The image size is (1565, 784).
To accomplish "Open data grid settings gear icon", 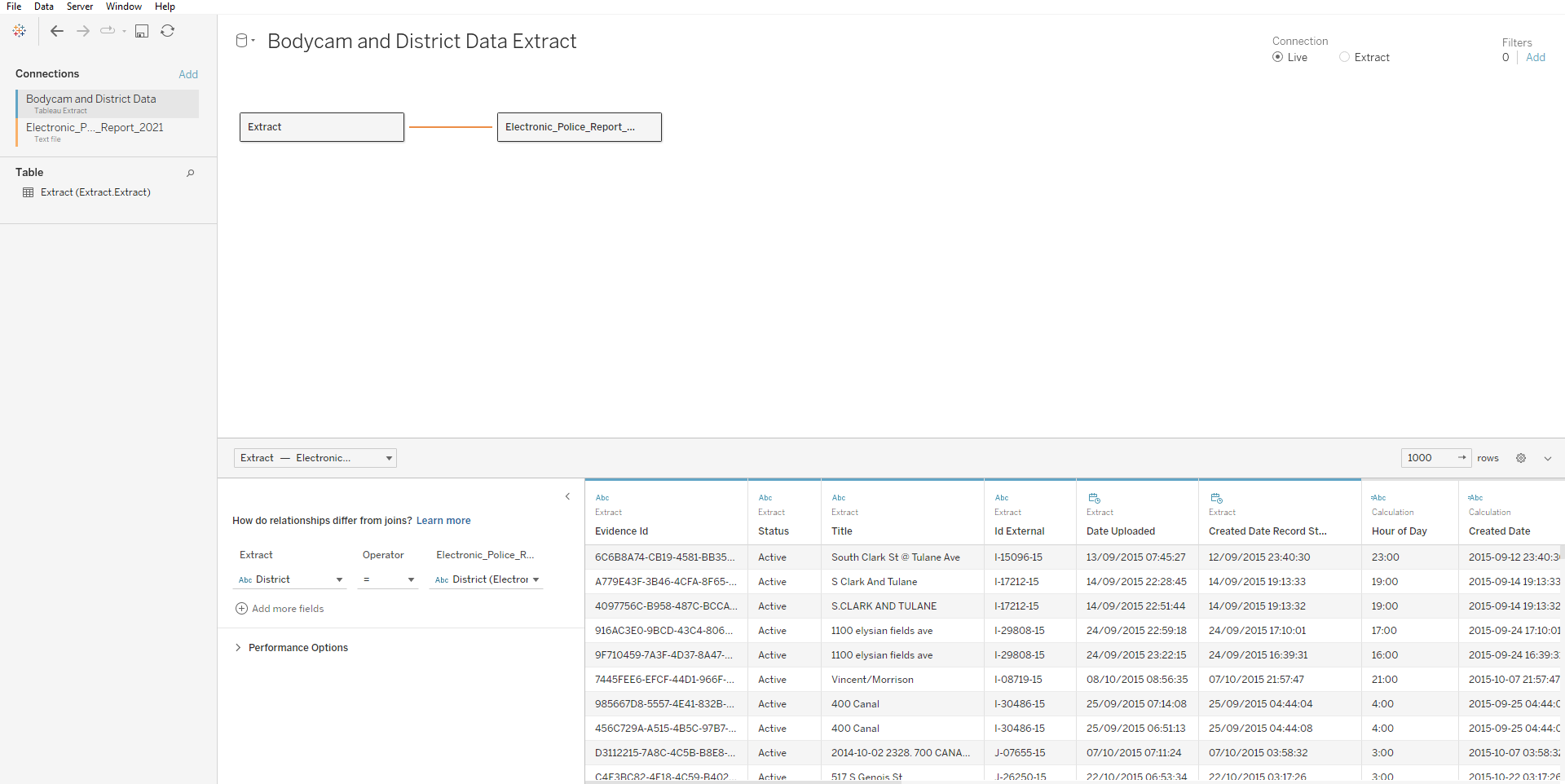I will coord(1521,458).
